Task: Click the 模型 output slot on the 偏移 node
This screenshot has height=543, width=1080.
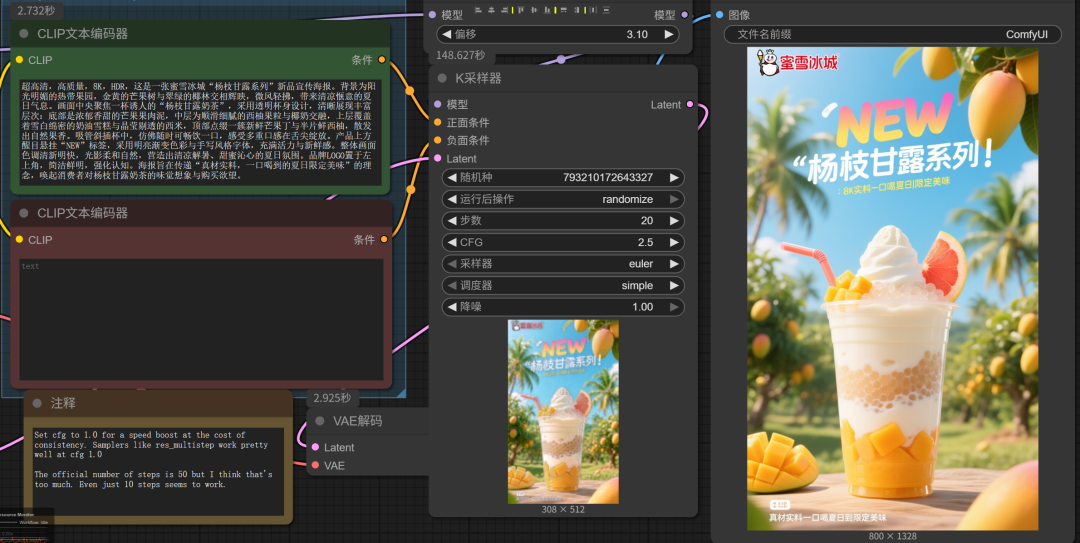Action: pyautogui.click(x=684, y=14)
